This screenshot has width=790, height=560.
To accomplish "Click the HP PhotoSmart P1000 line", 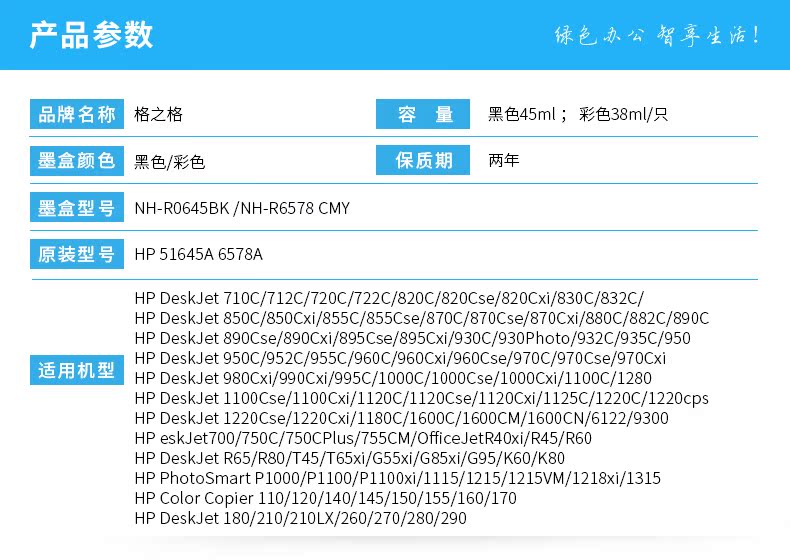I will (x=398, y=478).
